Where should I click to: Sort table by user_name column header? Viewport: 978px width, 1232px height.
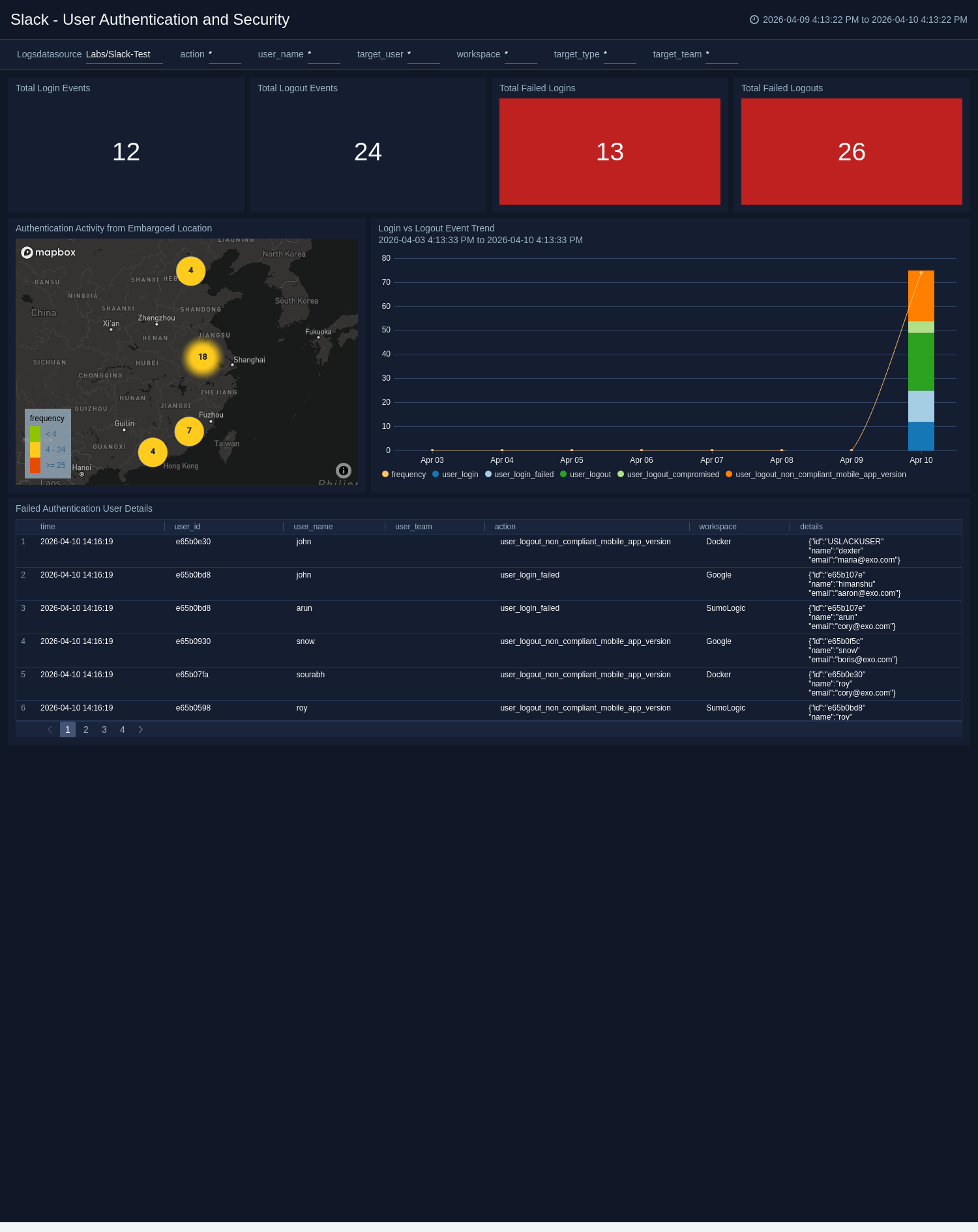[313, 527]
